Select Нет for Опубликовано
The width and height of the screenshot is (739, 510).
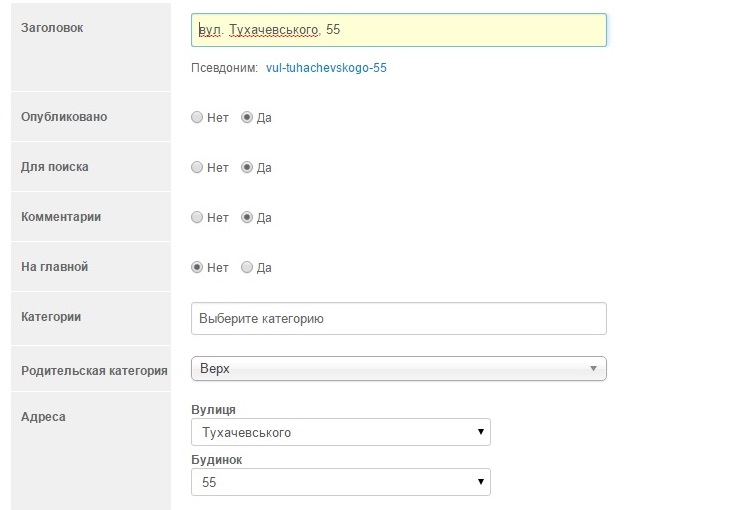pyautogui.click(x=197, y=117)
